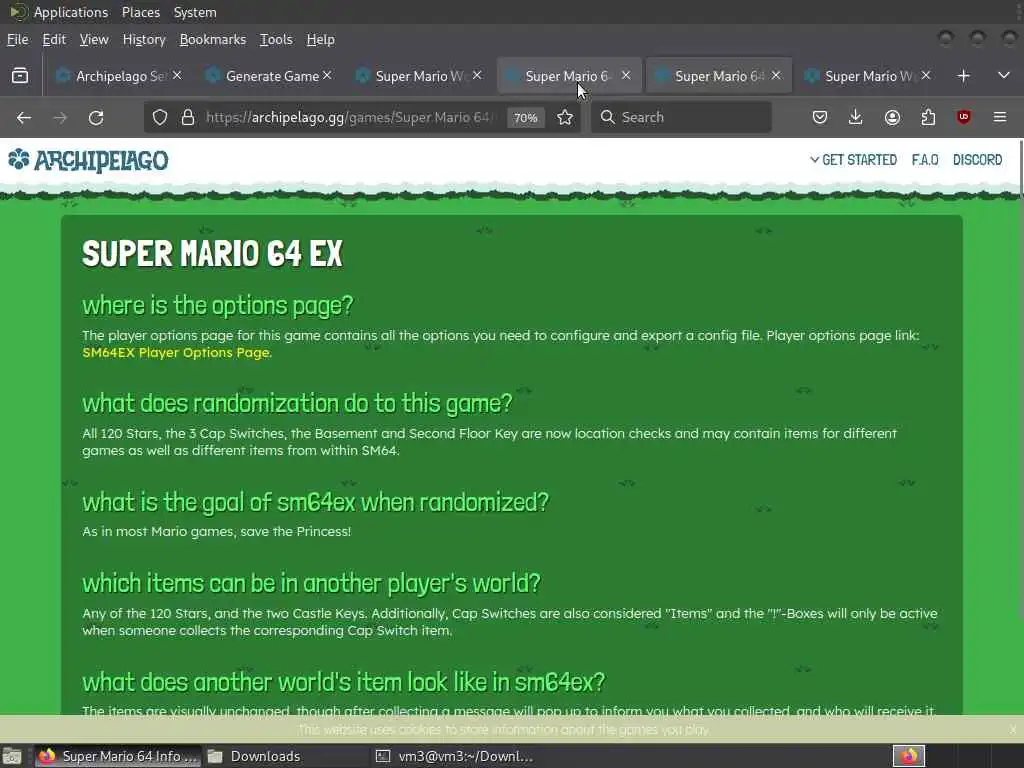This screenshot has height=768, width=1024.
Task: Open the Firefox hamburger application menu
Action: pyautogui.click(x=1000, y=118)
